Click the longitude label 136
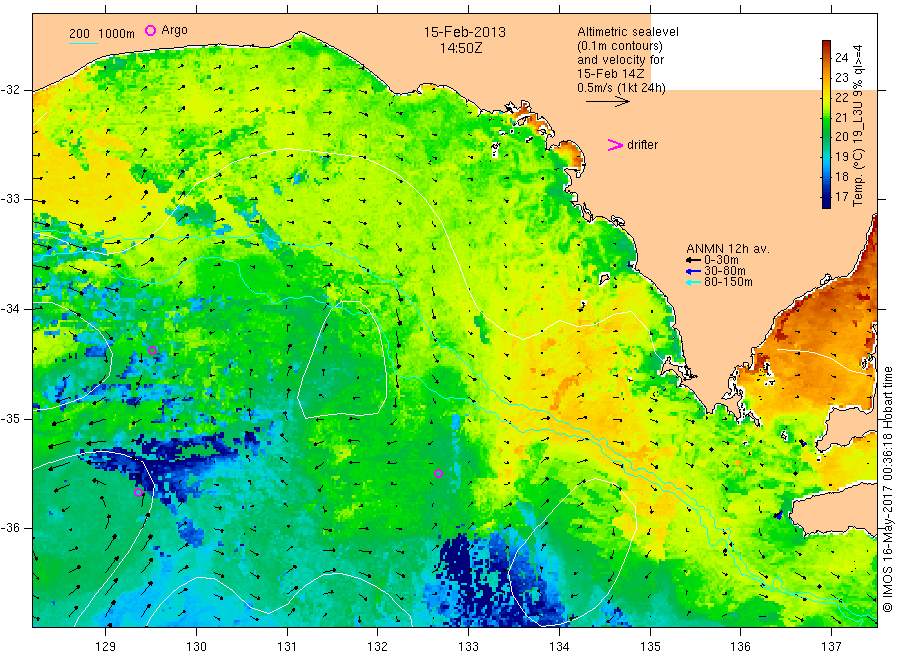This screenshot has width=900, height=660. click(740, 647)
